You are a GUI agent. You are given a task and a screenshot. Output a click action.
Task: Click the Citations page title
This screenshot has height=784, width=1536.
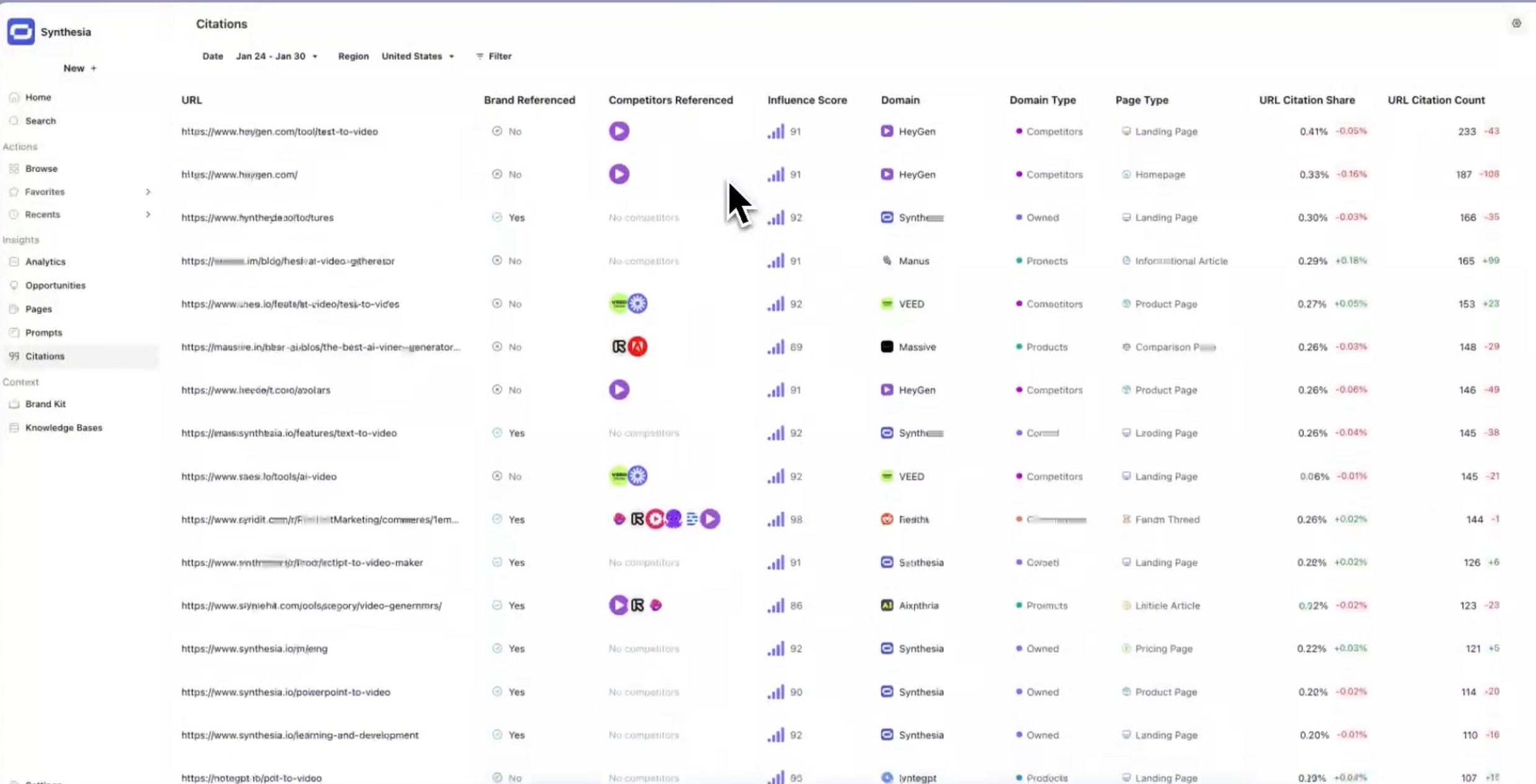pos(222,24)
